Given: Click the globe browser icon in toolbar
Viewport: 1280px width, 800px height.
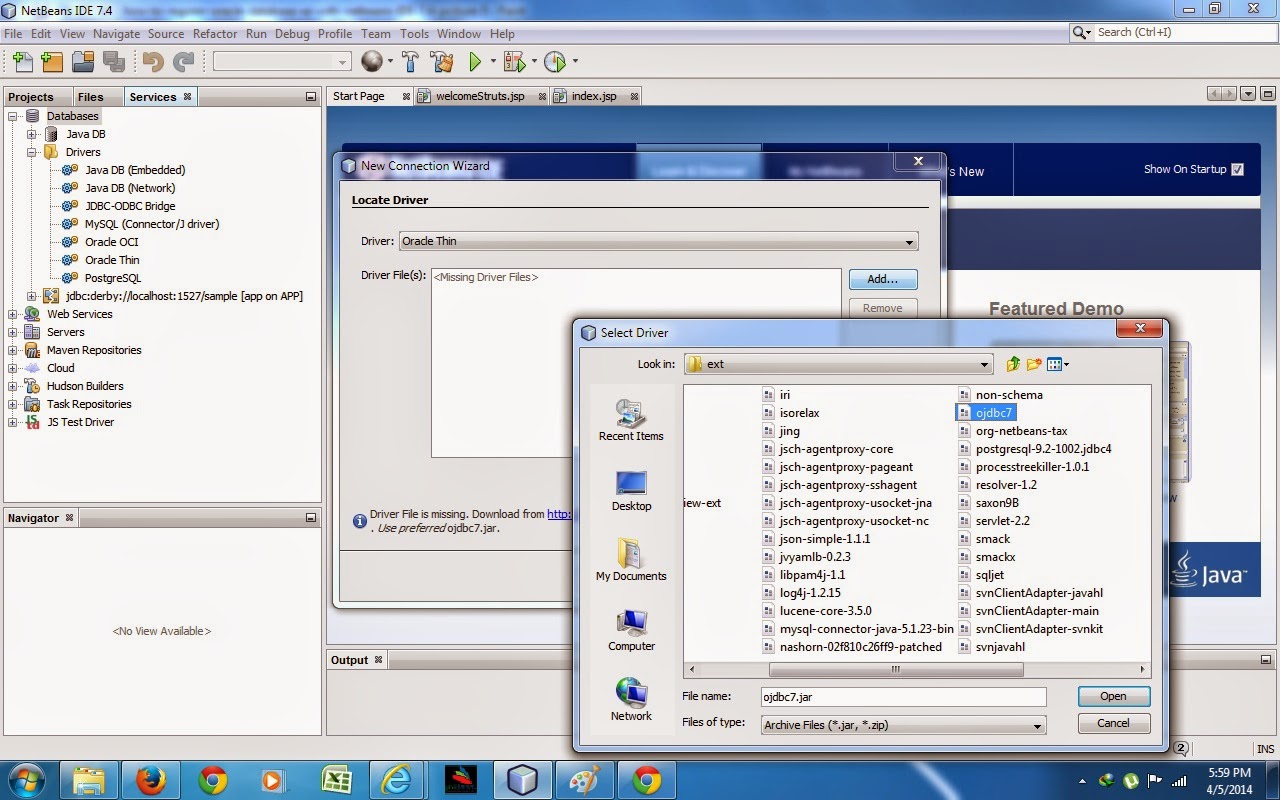Looking at the screenshot, I should click(372, 62).
